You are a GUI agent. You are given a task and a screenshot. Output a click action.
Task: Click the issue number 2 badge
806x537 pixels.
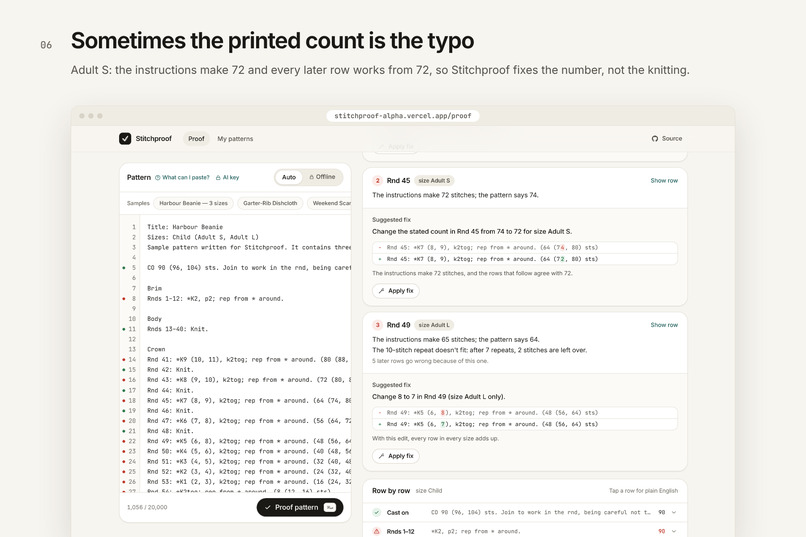[378, 180]
